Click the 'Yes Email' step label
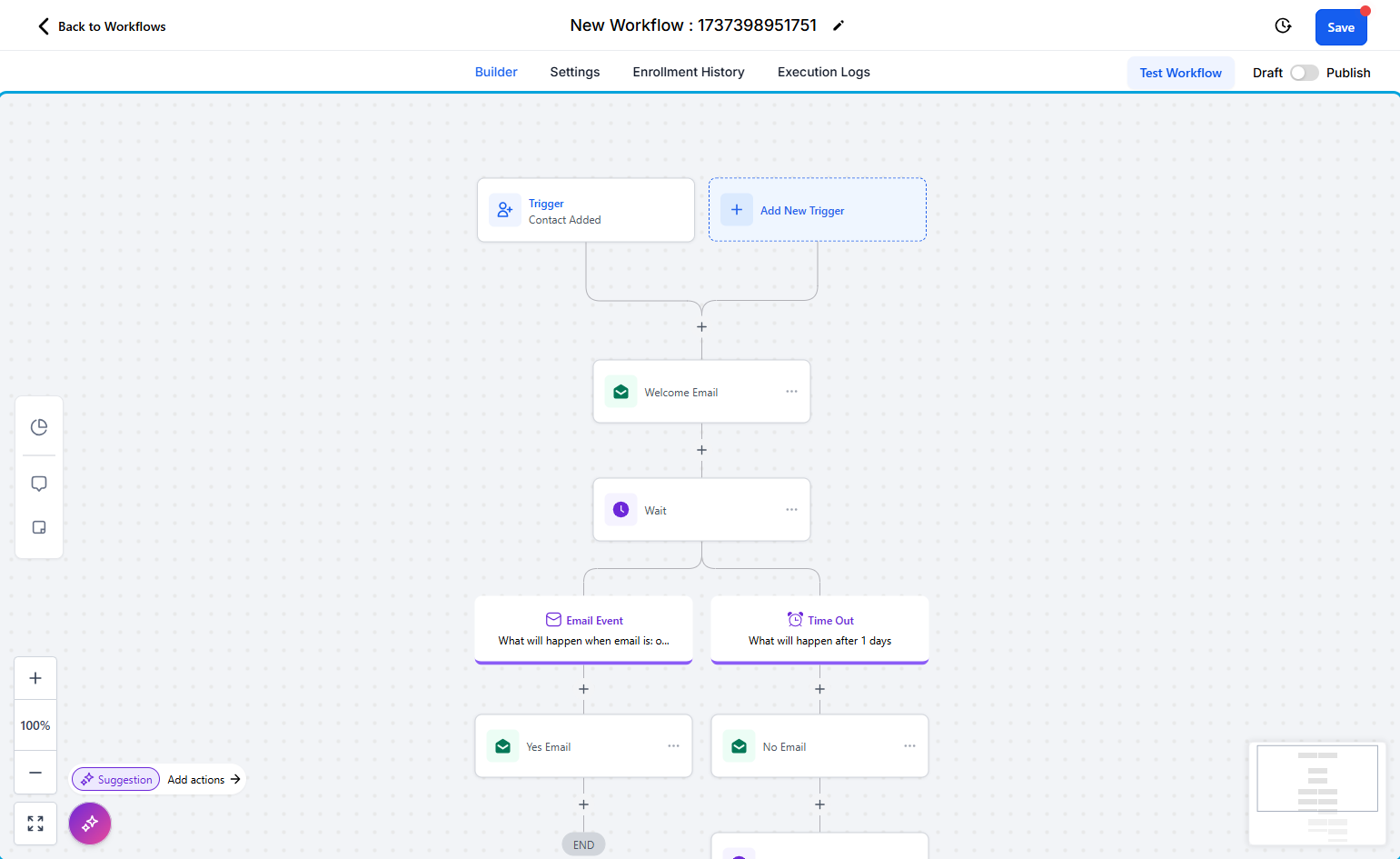Viewport: 1400px width, 859px height. pyautogui.click(x=549, y=747)
